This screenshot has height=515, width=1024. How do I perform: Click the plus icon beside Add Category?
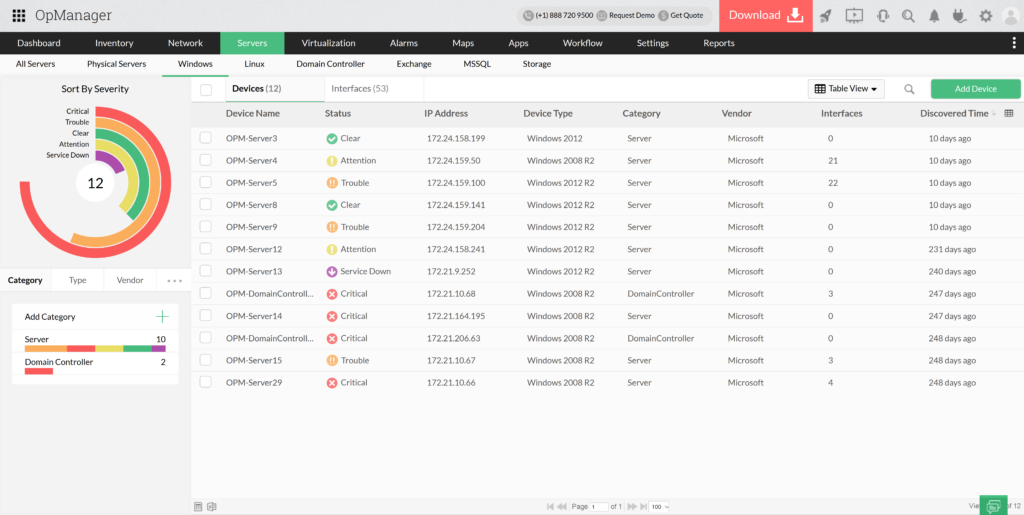(162, 317)
